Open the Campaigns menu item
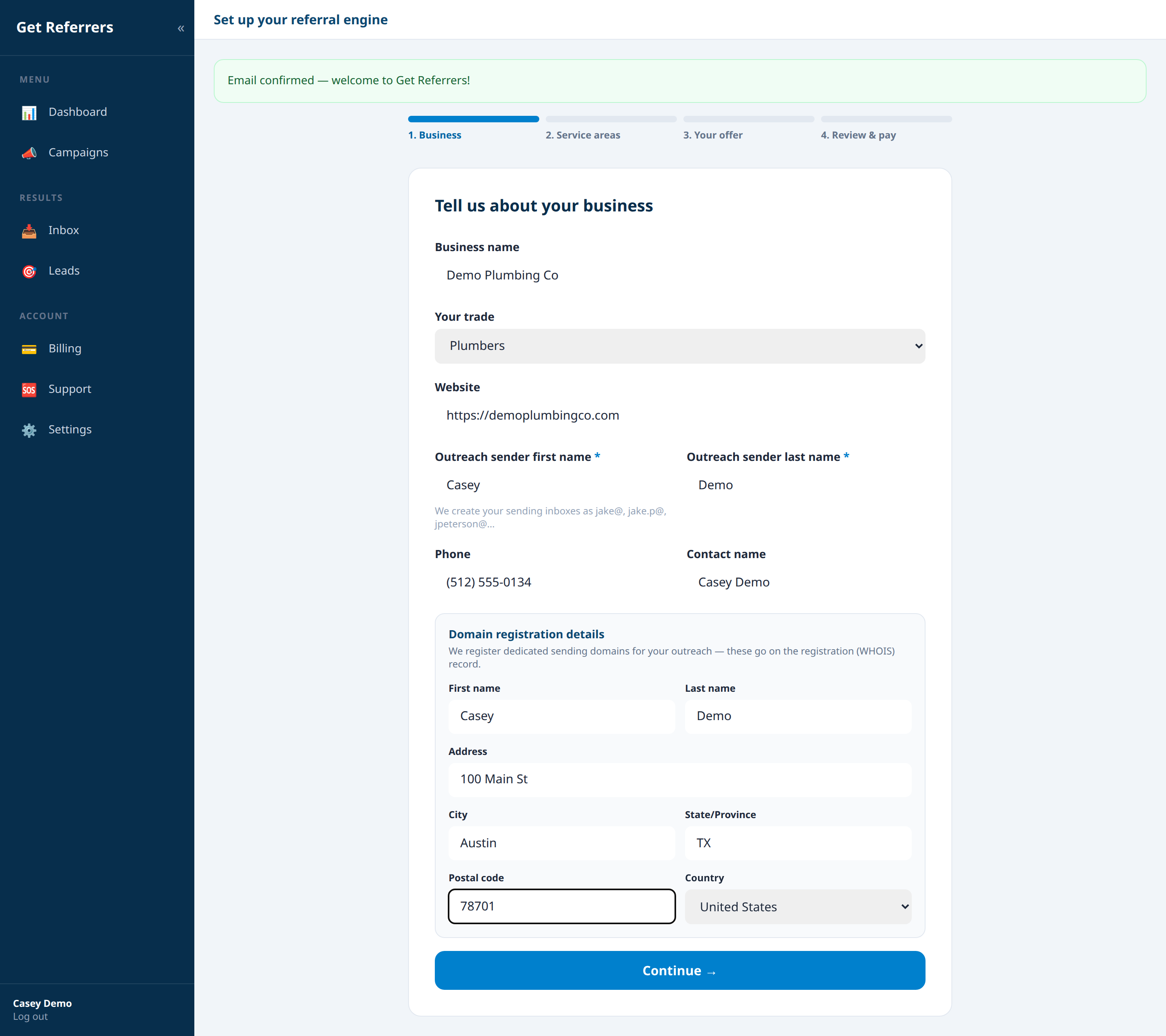This screenshot has width=1166, height=1036. point(97,152)
